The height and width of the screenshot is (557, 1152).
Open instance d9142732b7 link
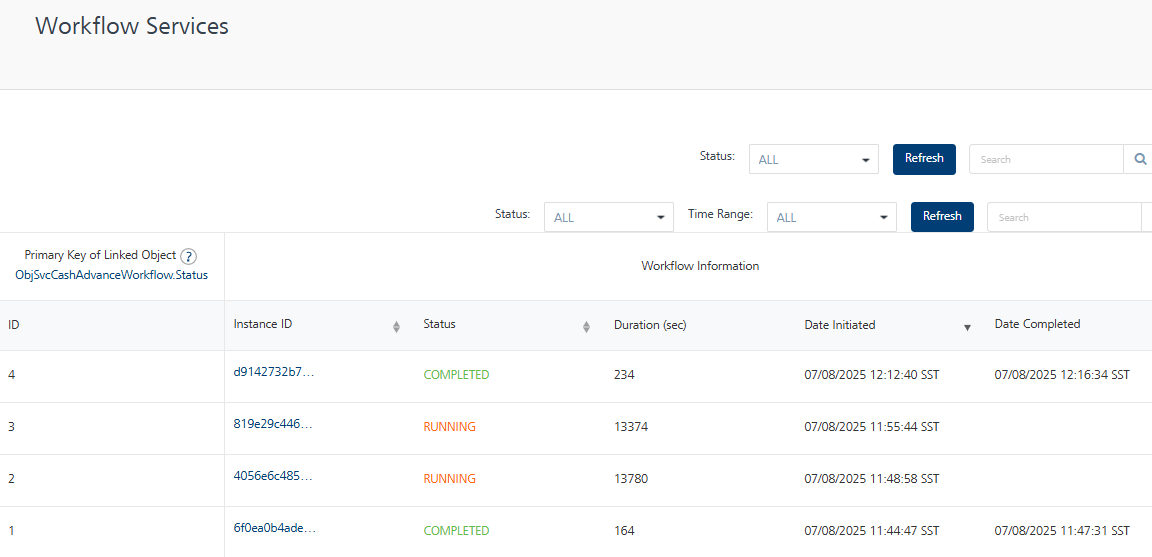coord(273,372)
